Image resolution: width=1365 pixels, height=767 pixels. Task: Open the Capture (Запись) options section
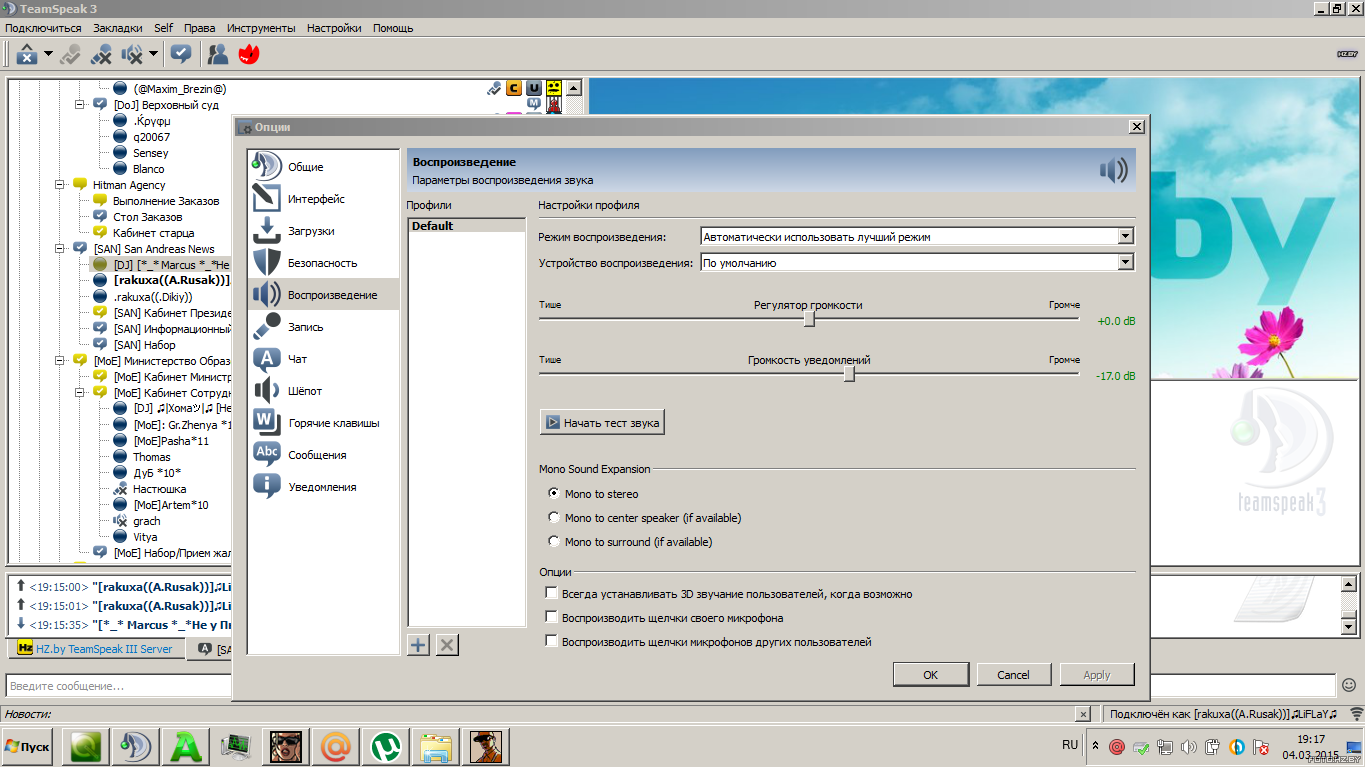click(323, 327)
